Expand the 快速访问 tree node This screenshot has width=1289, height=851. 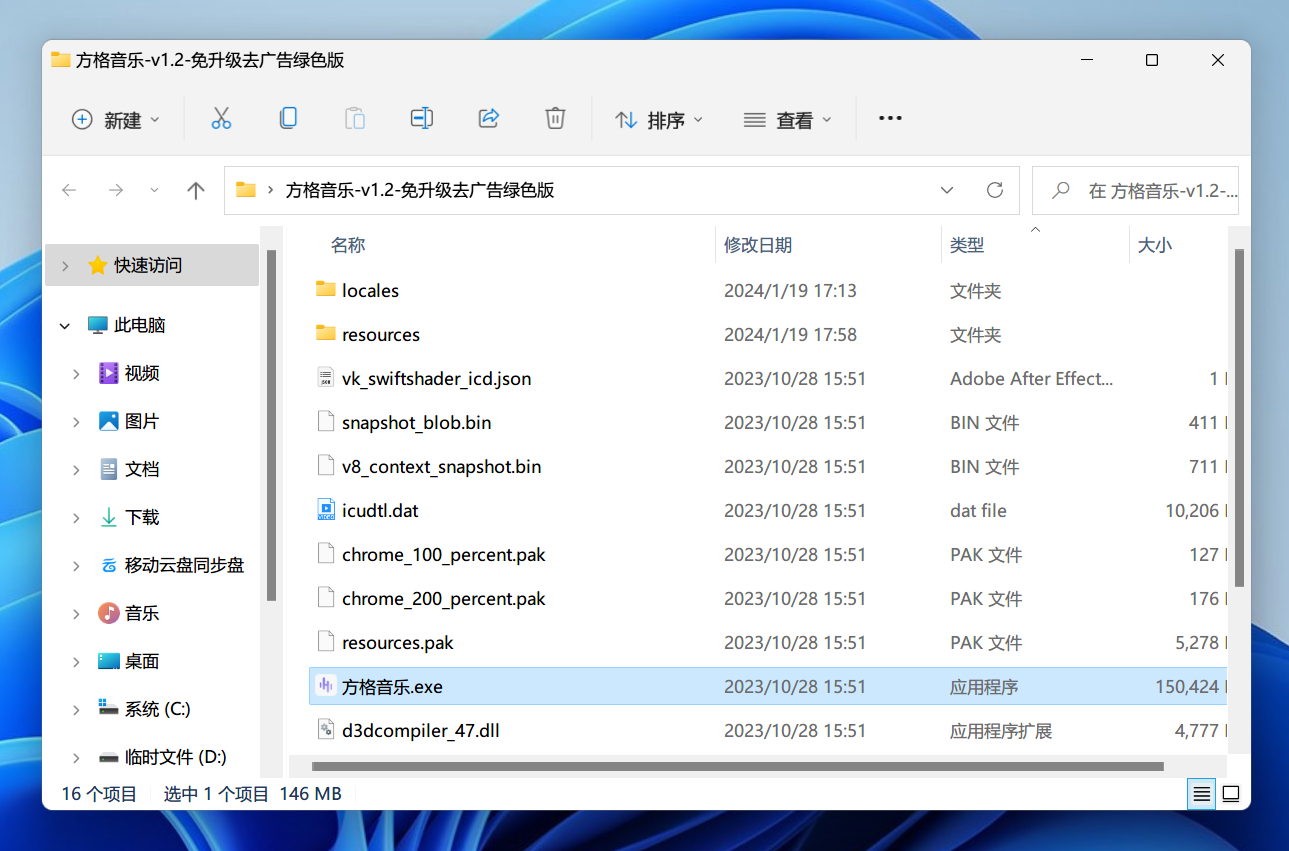click(65, 265)
